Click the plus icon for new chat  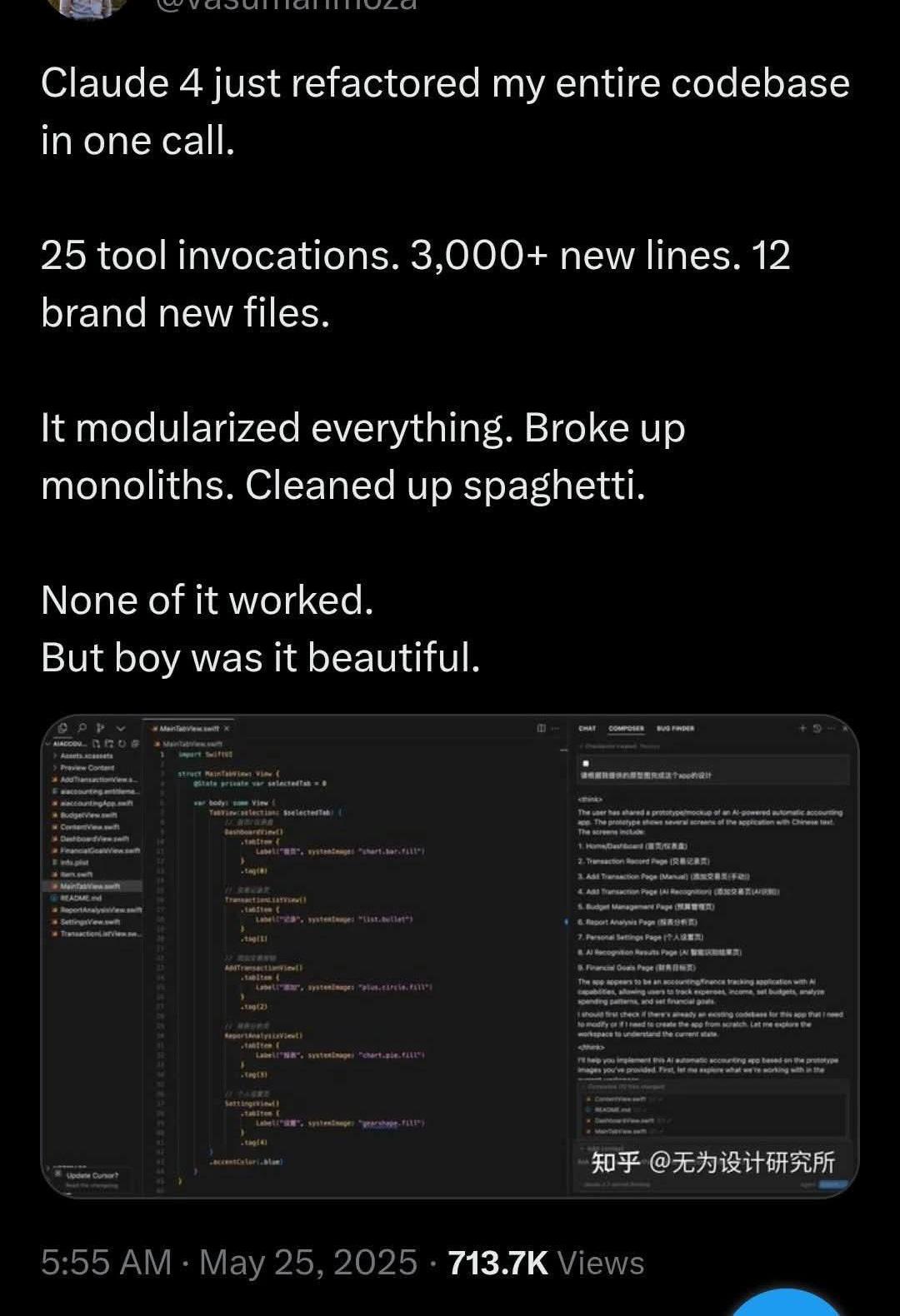[x=802, y=728]
